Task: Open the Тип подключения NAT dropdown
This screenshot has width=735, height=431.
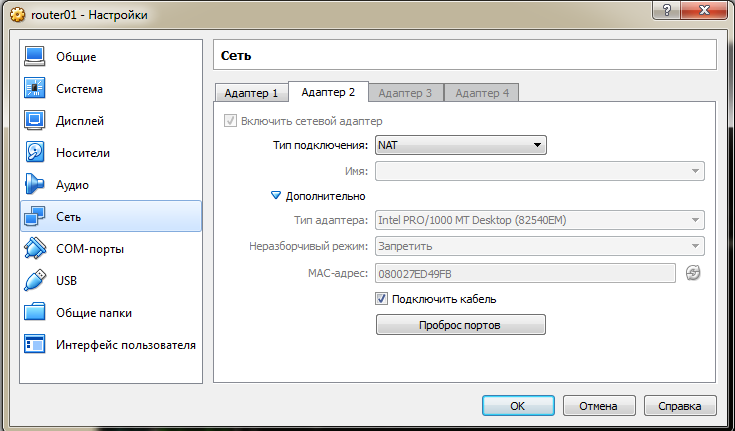Action: (461, 145)
